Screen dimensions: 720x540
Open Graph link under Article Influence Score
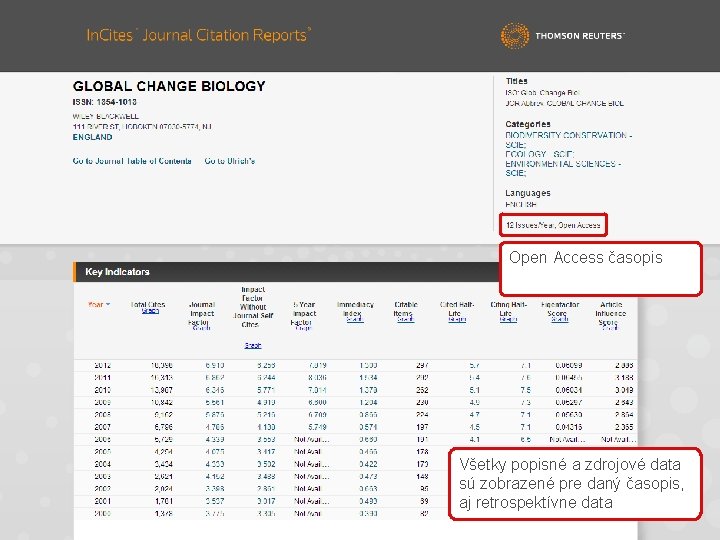610,328
